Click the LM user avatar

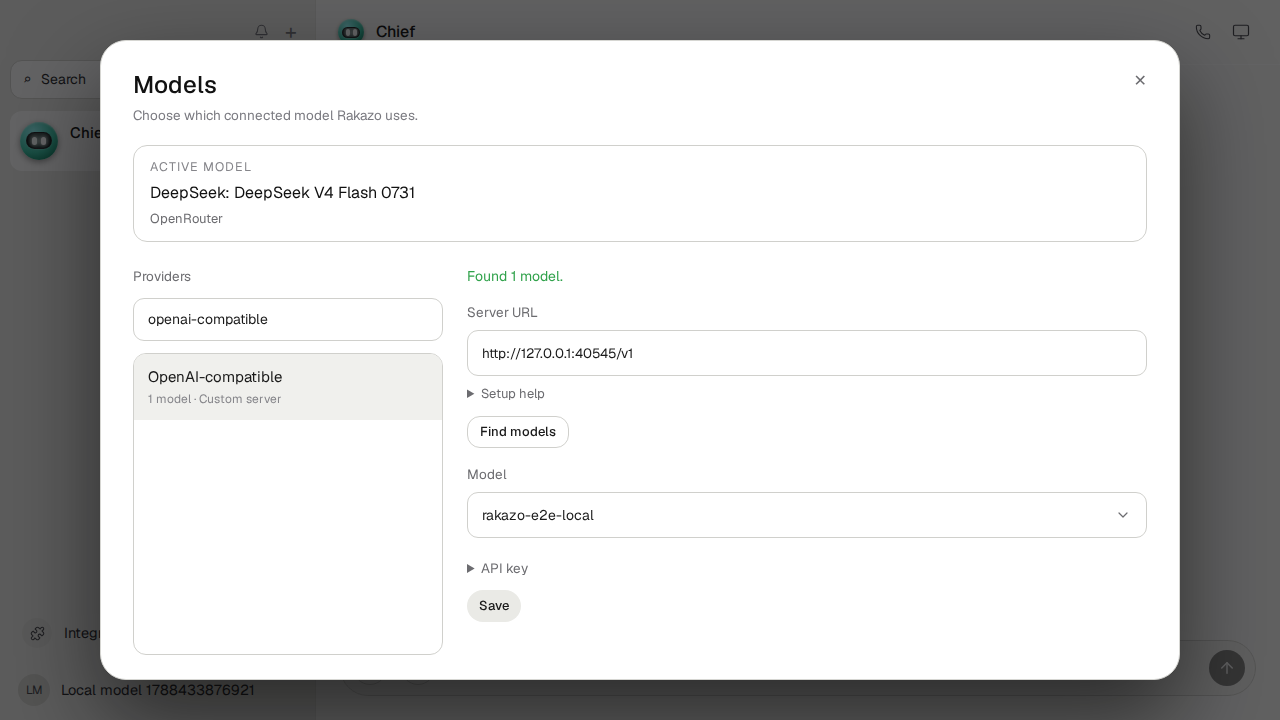[x=34, y=690]
